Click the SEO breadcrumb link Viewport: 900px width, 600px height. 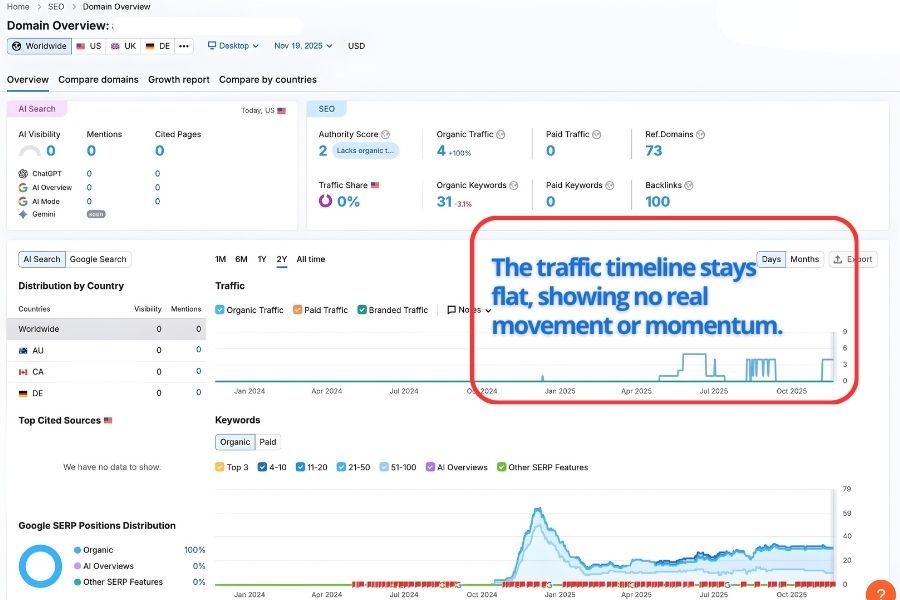[56, 6]
